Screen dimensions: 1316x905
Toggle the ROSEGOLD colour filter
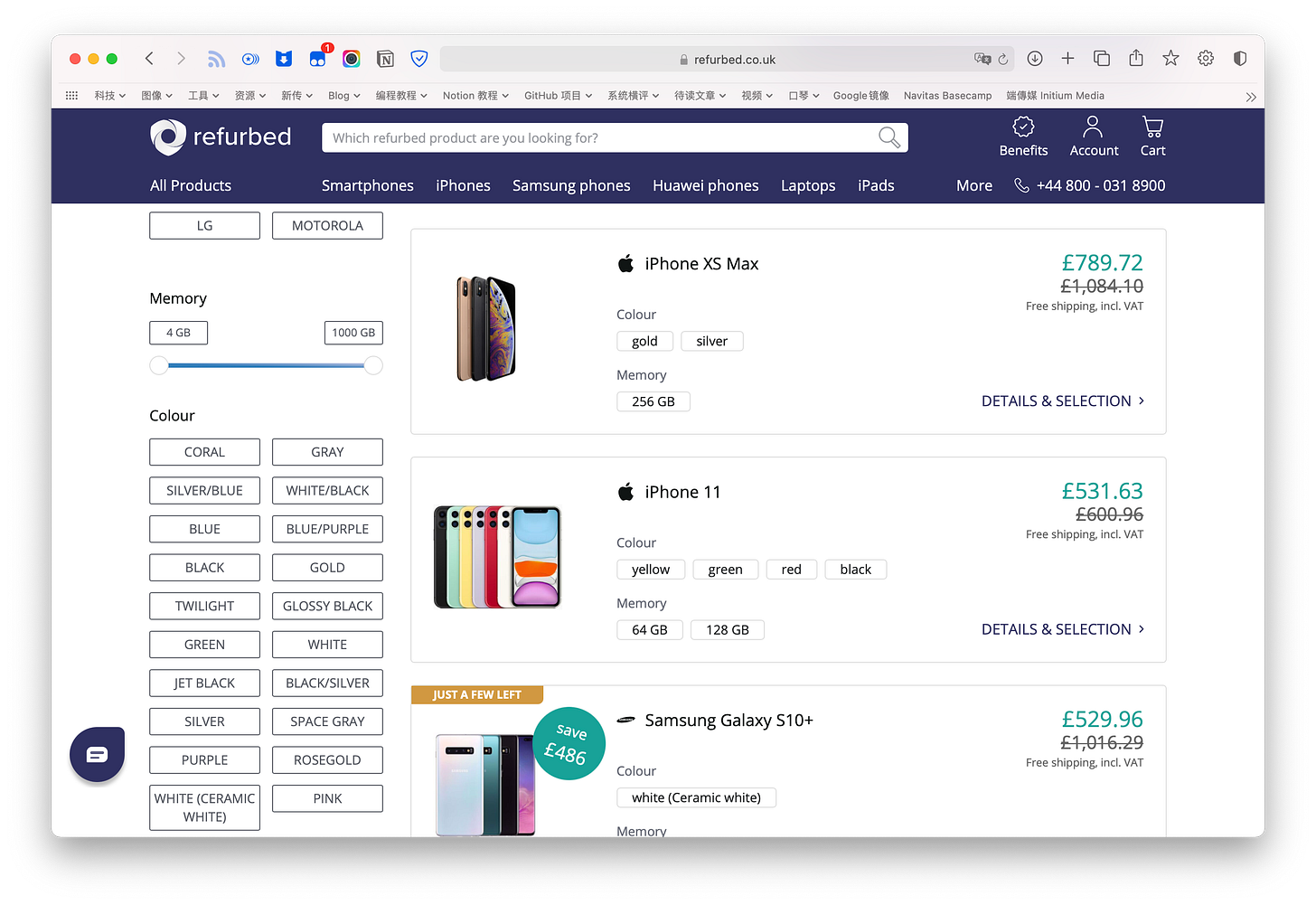tap(327, 760)
